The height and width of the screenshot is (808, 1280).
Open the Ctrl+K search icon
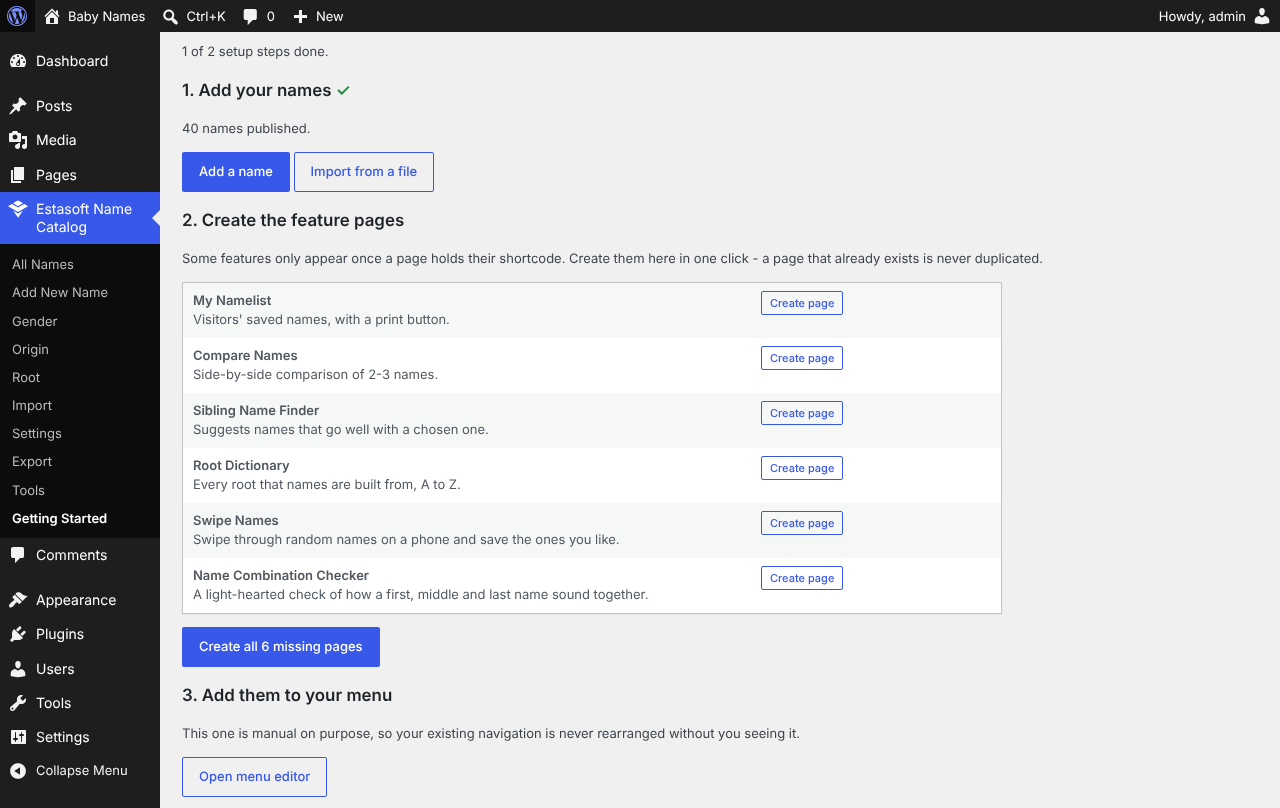pyautogui.click(x=170, y=16)
